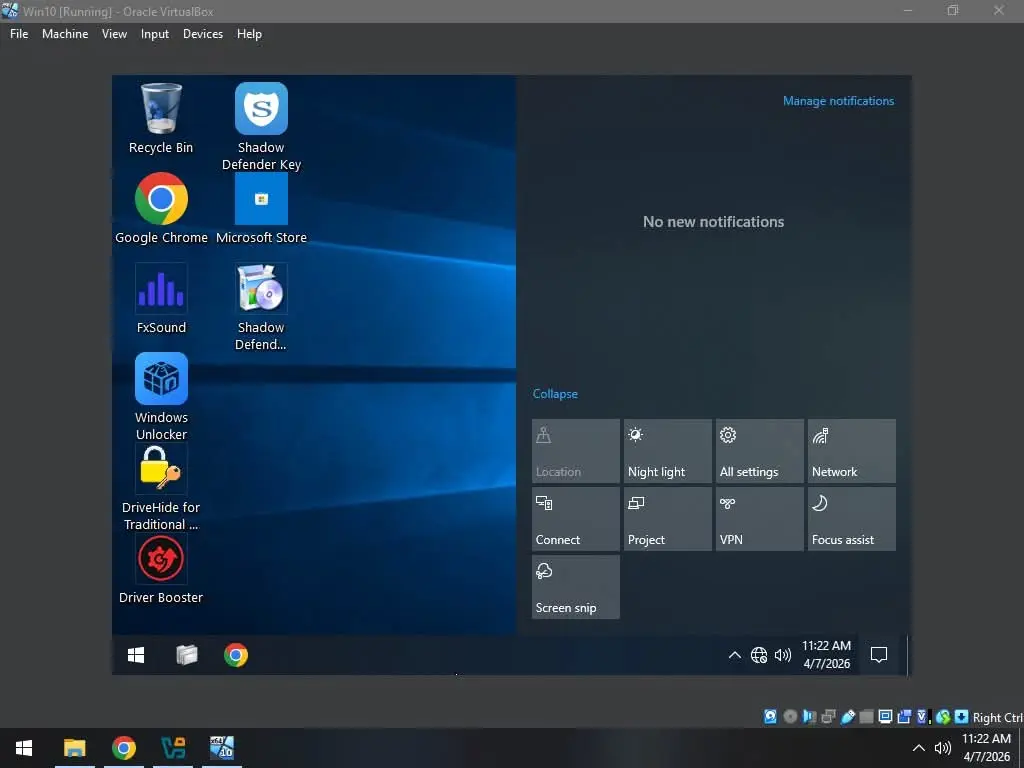This screenshot has height=768, width=1024.
Task: Select DriveHide for Traditional icon
Action: click(161, 487)
